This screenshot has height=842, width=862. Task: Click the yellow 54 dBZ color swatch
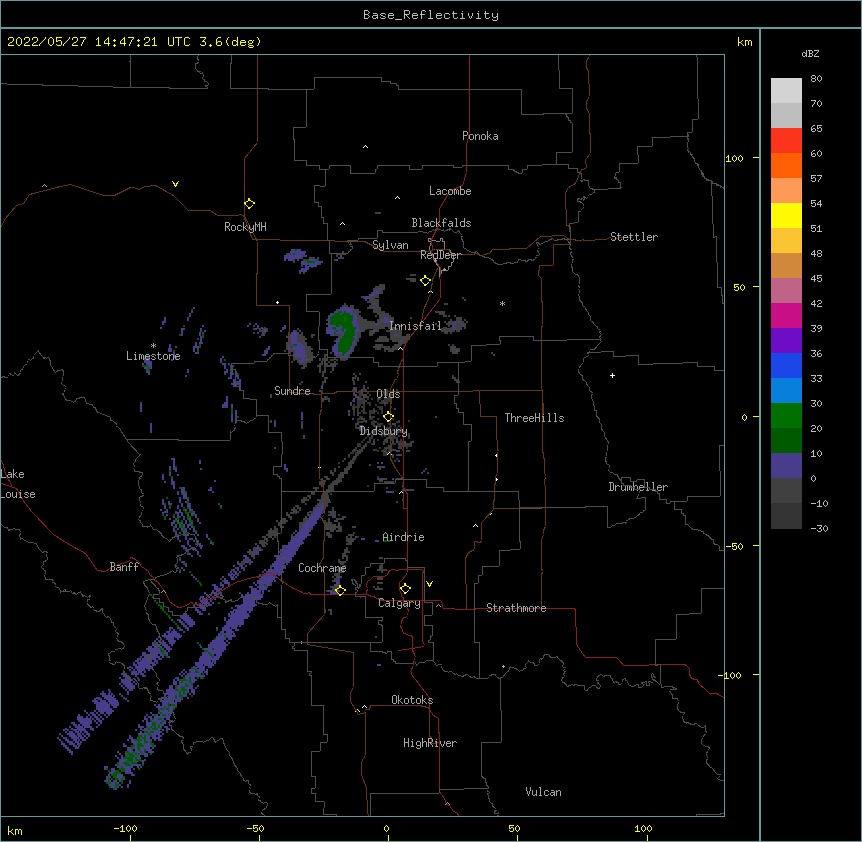coord(786,216)
